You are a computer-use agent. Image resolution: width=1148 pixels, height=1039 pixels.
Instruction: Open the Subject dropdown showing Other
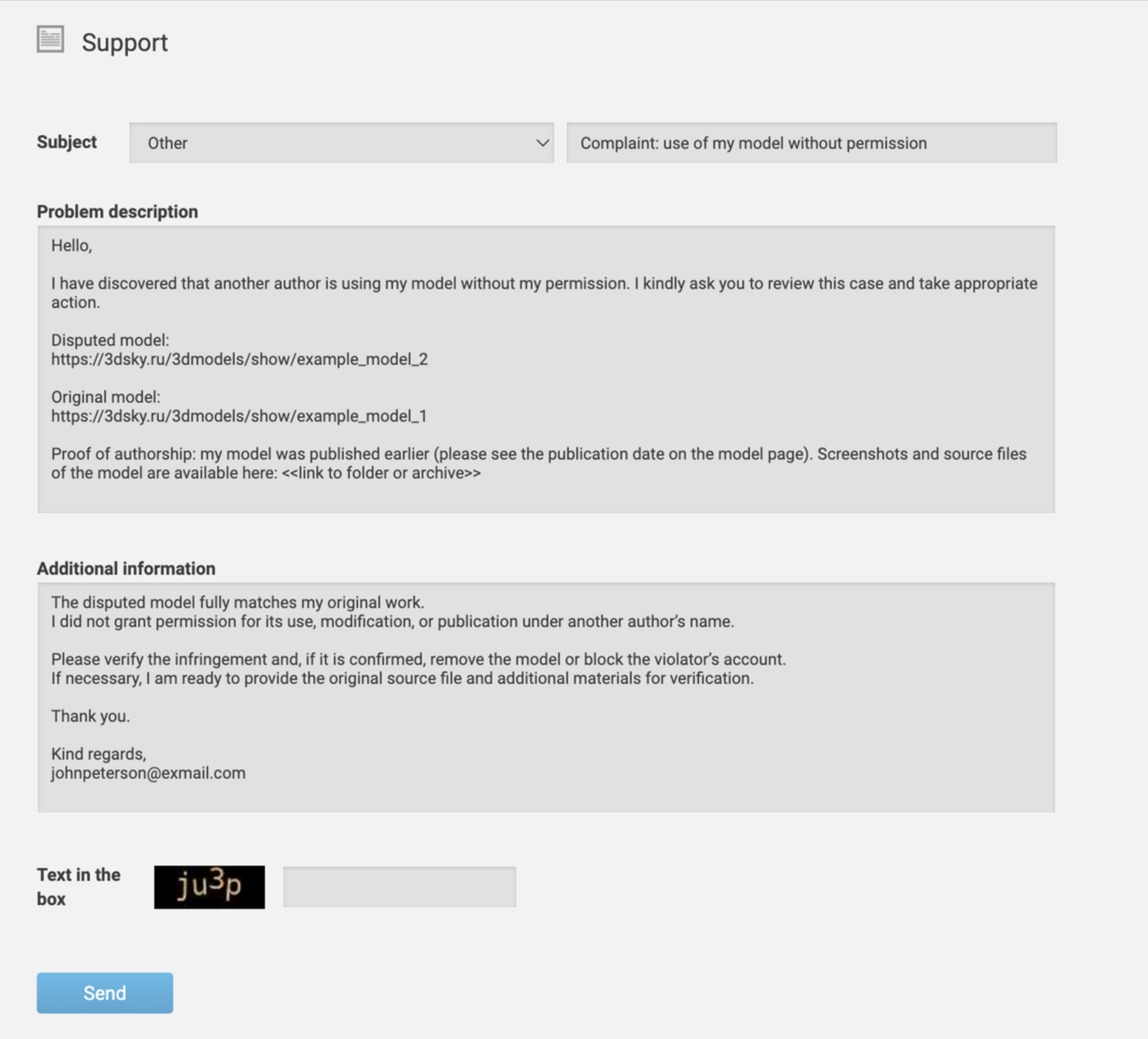[x=340, y=143]
